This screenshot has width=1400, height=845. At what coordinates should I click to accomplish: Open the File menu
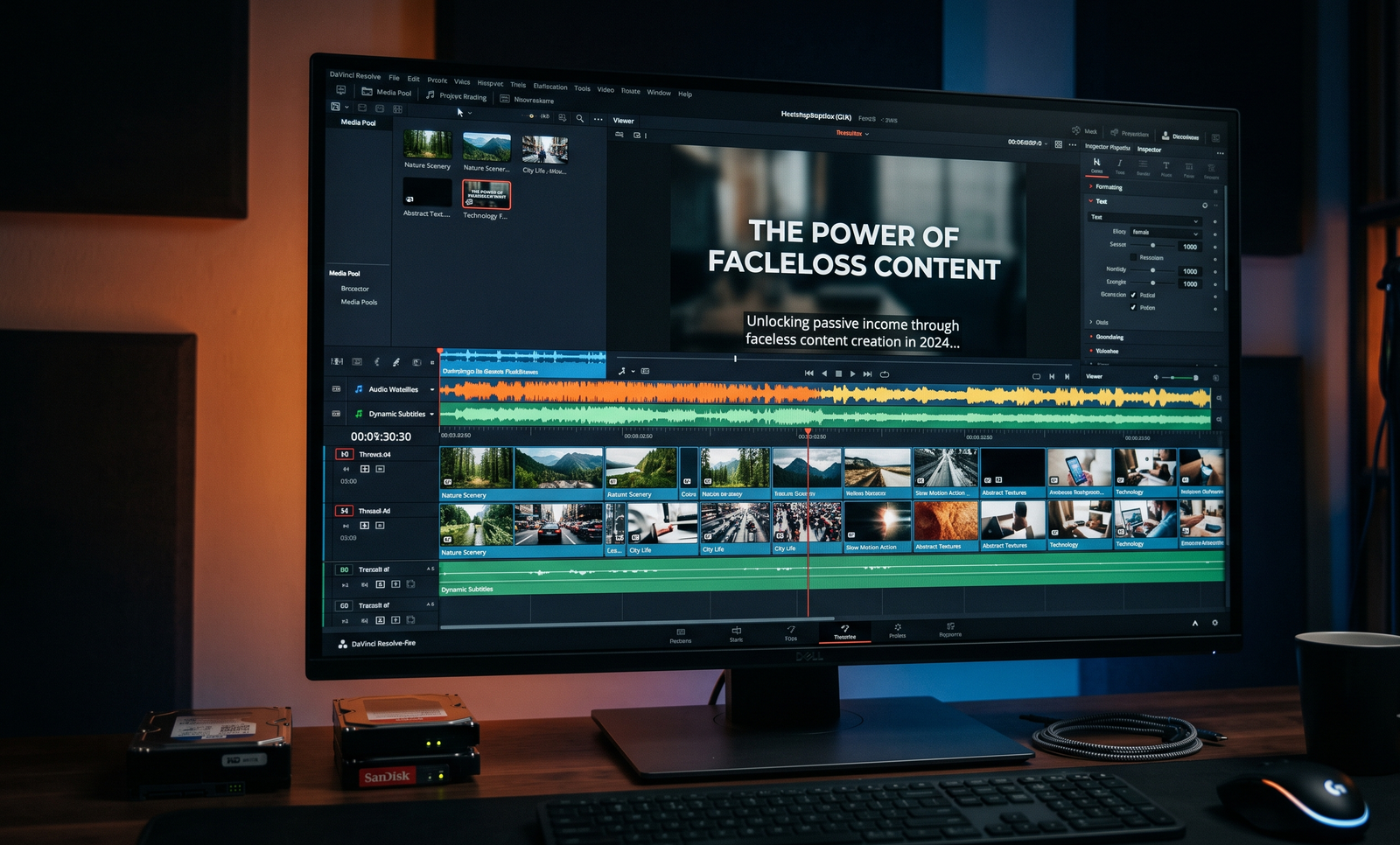(x=394, y=78)
